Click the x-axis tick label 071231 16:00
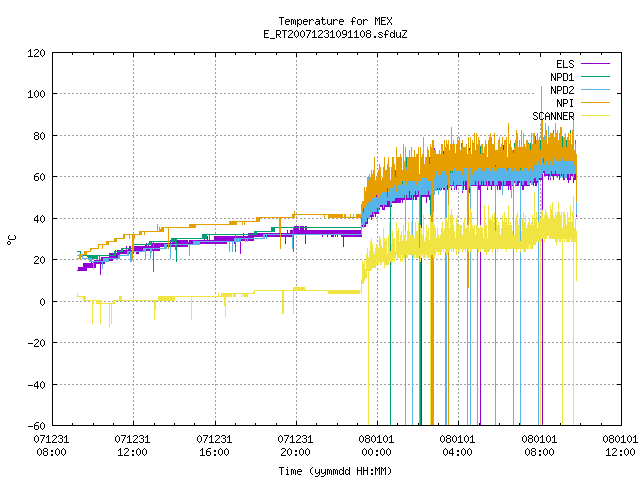Screen dimensions: 640x480 pyautogui.click(x=214, y=446)
